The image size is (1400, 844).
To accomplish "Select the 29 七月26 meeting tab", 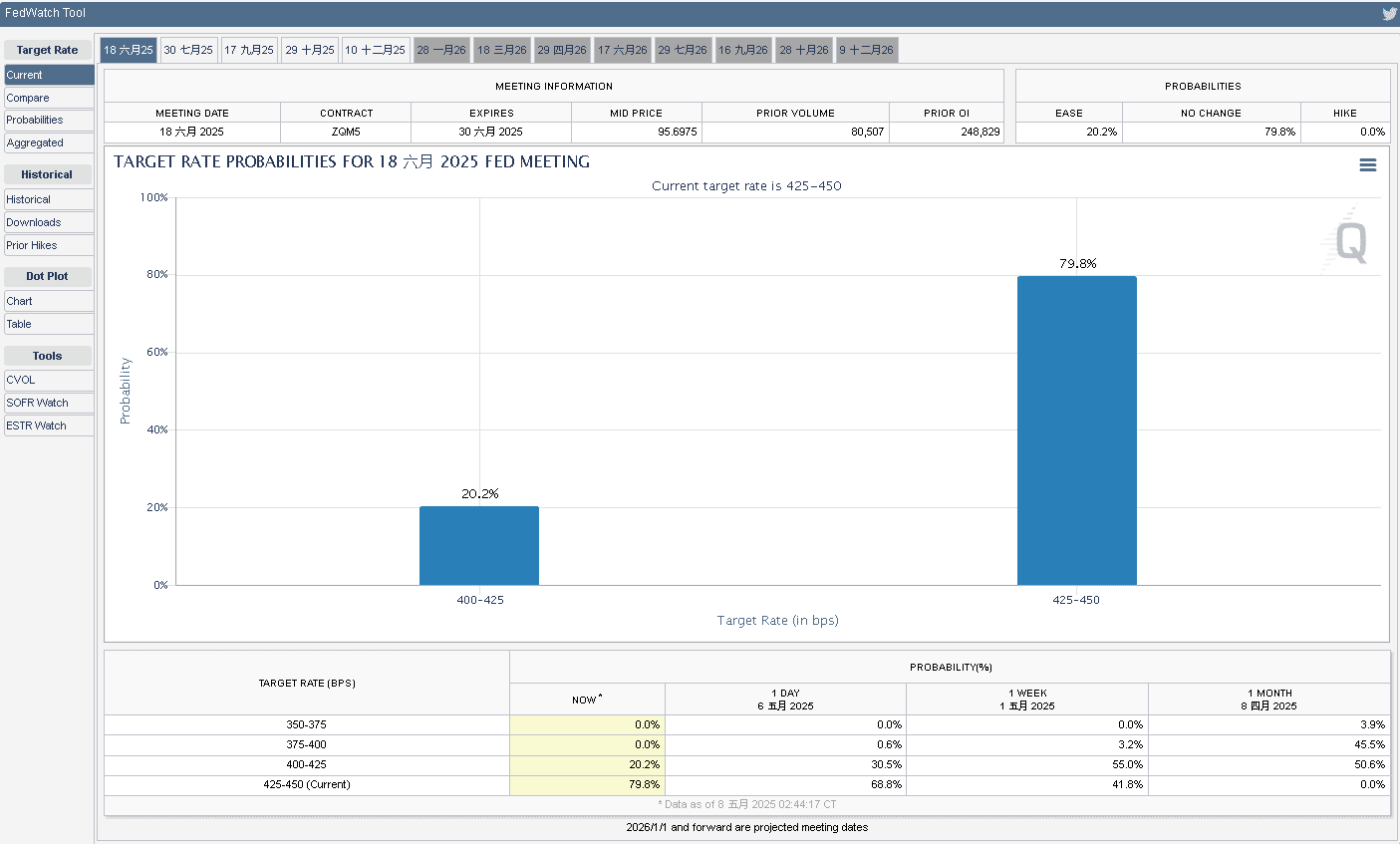I will [x=683, y=50].
